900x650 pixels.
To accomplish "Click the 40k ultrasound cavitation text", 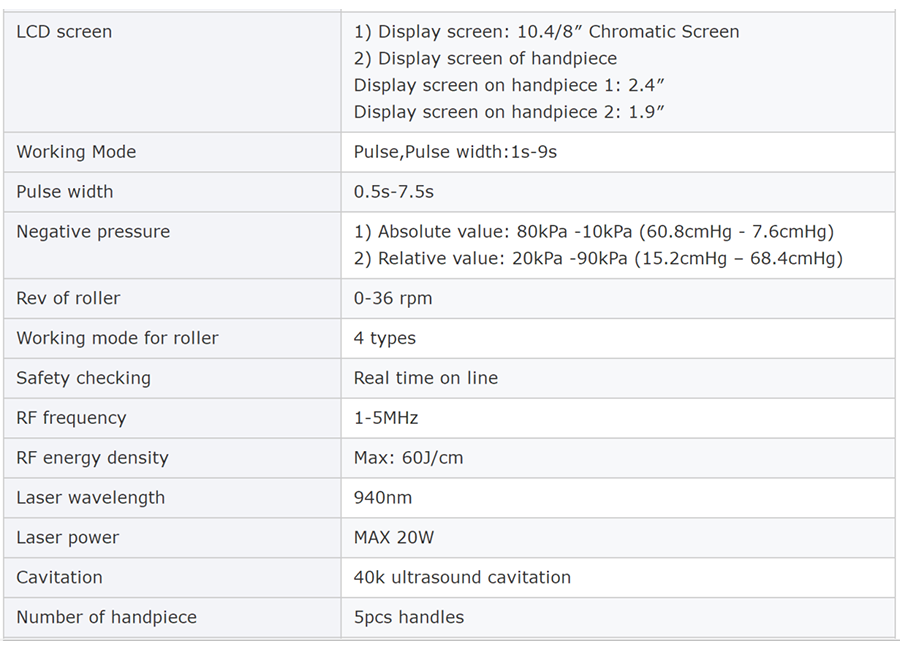I will coord(462,578).
